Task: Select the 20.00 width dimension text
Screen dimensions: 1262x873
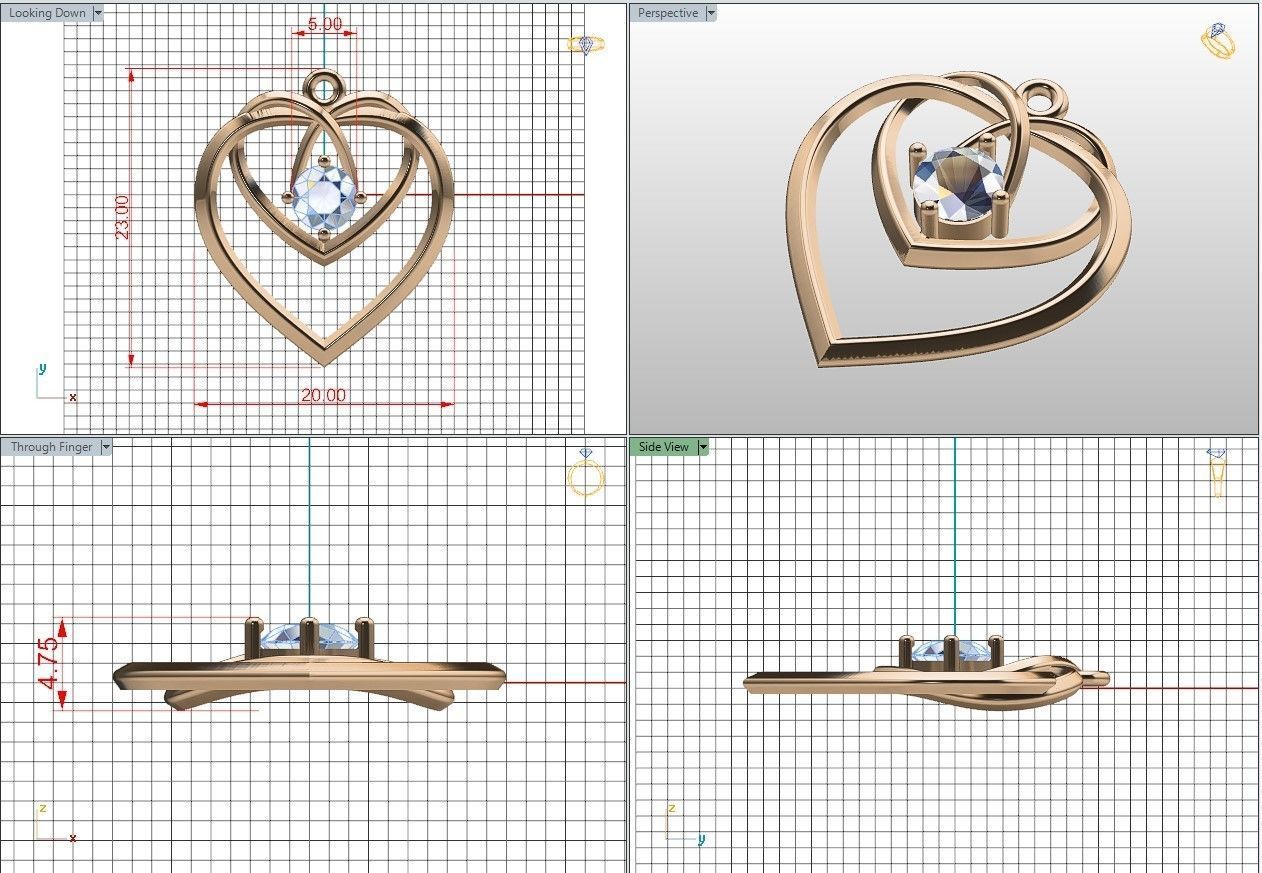Action: click(x=323, y=395)
